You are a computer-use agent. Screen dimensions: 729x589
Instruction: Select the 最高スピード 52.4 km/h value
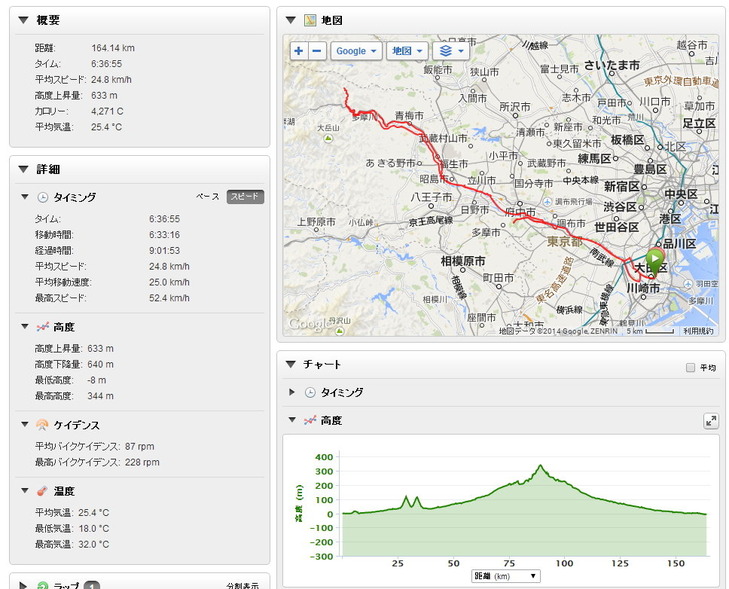coord(169,298)
